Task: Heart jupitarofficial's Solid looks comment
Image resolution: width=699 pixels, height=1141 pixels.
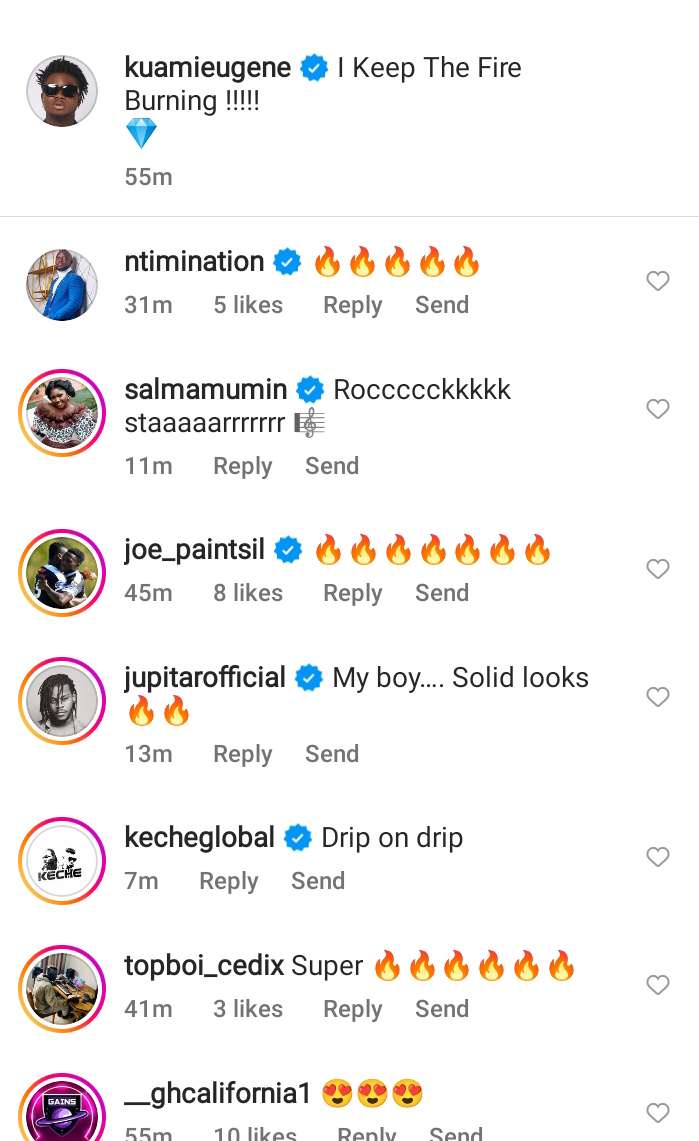Action: [657, 697]
